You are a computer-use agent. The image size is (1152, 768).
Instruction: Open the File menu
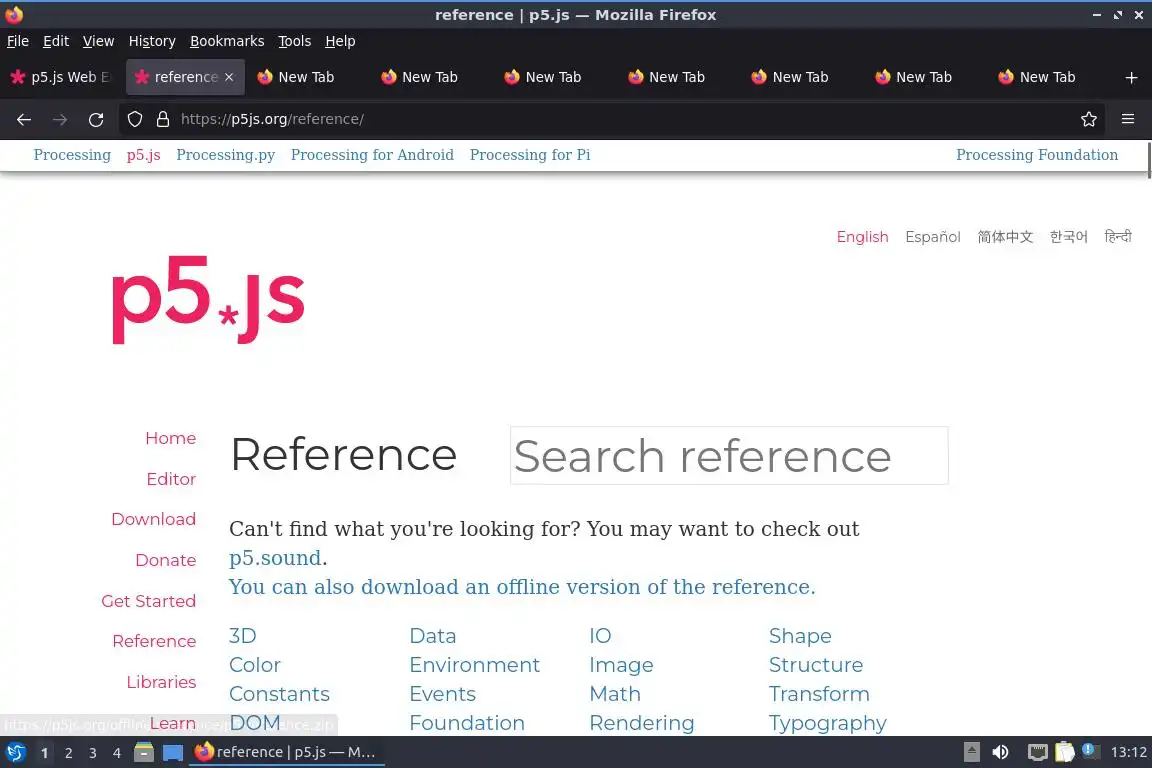[18, 41]
